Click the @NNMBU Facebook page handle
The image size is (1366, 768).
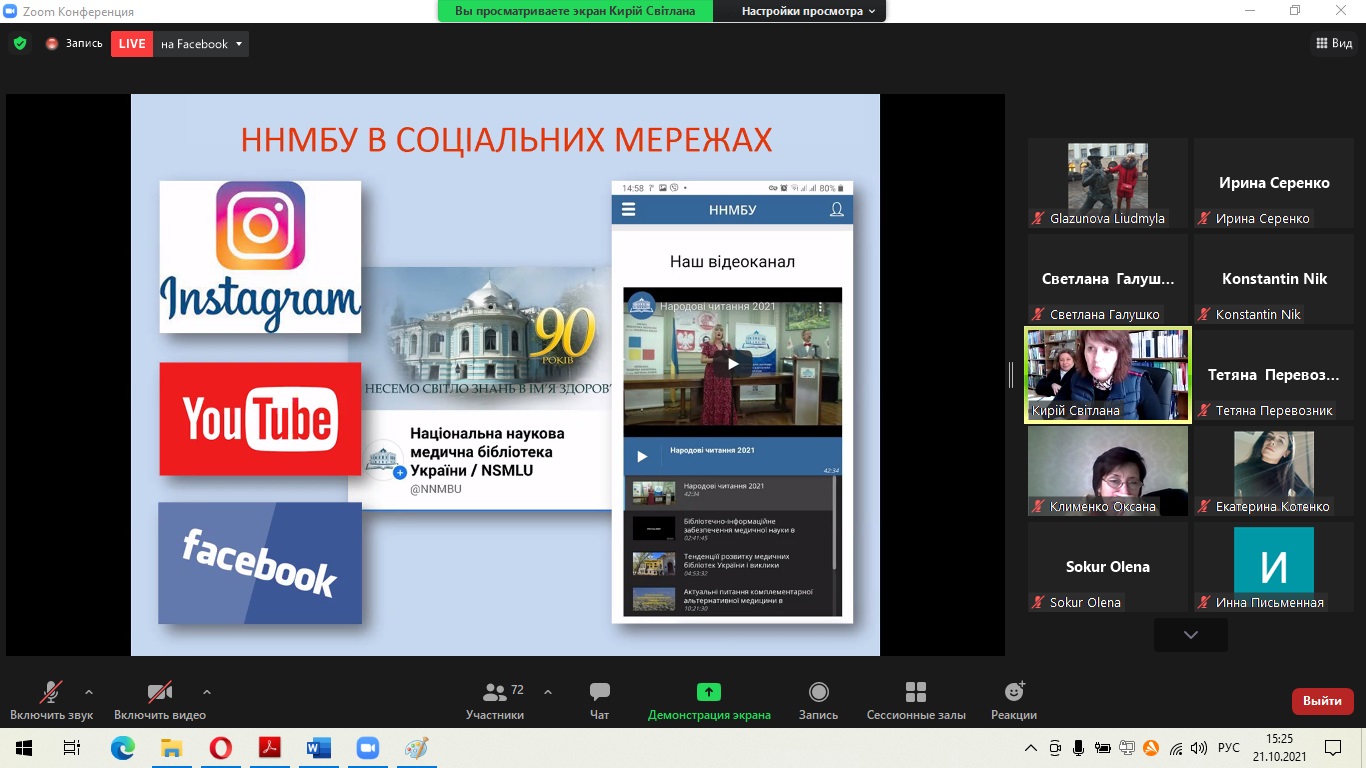(436, 489)
